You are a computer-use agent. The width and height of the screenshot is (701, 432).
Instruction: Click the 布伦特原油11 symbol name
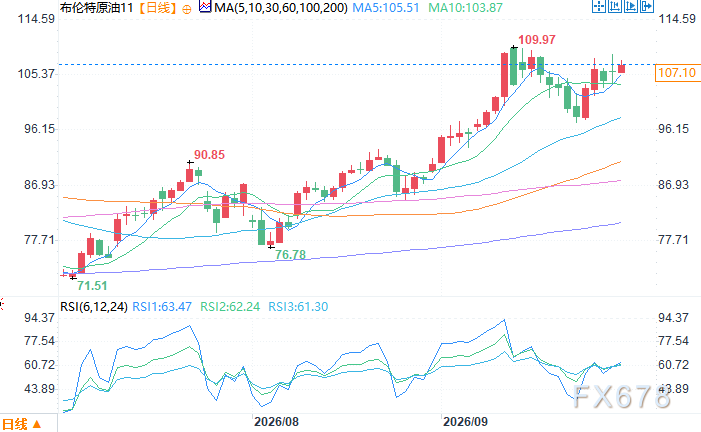coord(97,8)
